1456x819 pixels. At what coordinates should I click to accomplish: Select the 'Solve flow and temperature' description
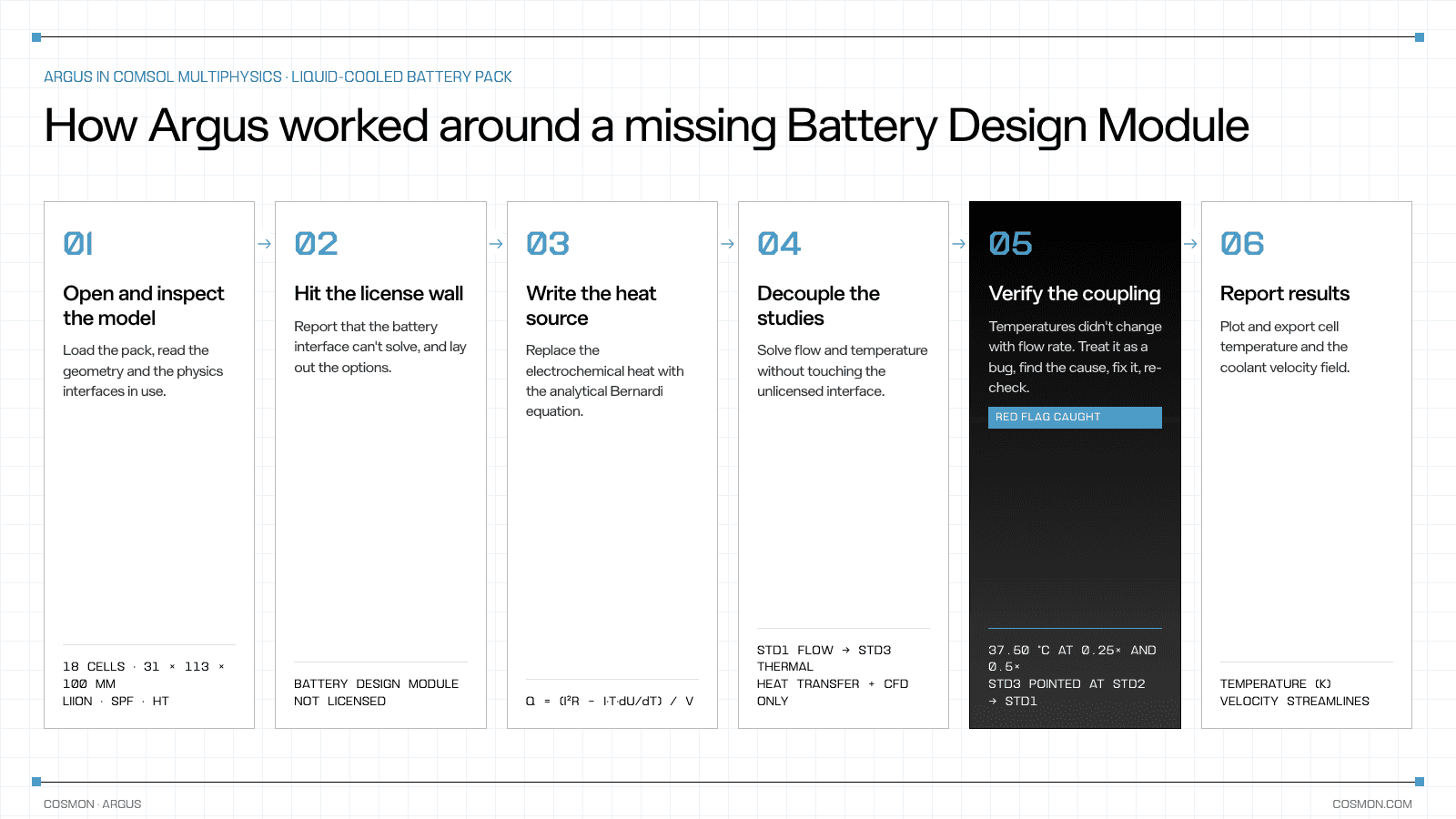pos(843,370)
